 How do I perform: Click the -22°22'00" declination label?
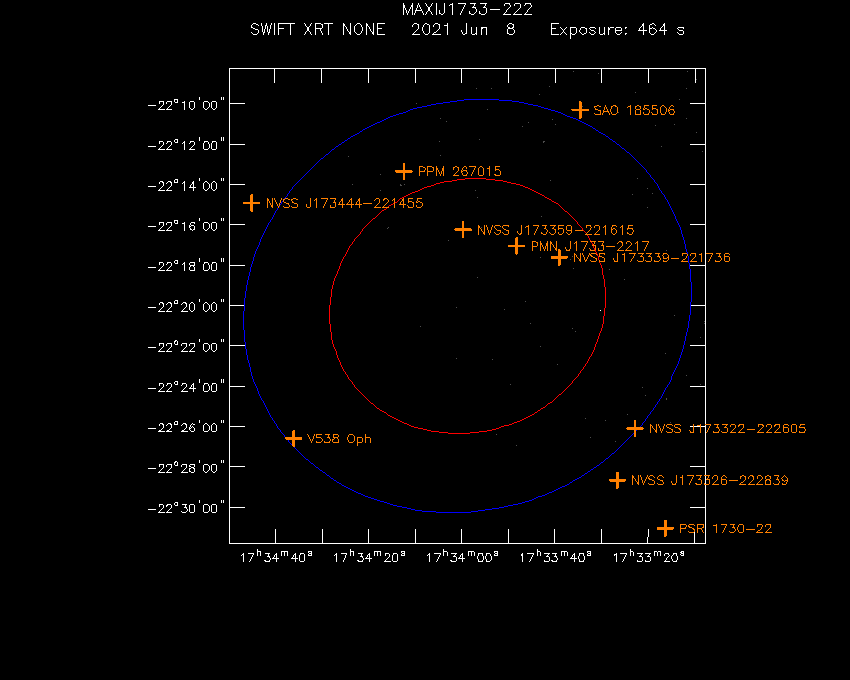click(x=186, y=347)
